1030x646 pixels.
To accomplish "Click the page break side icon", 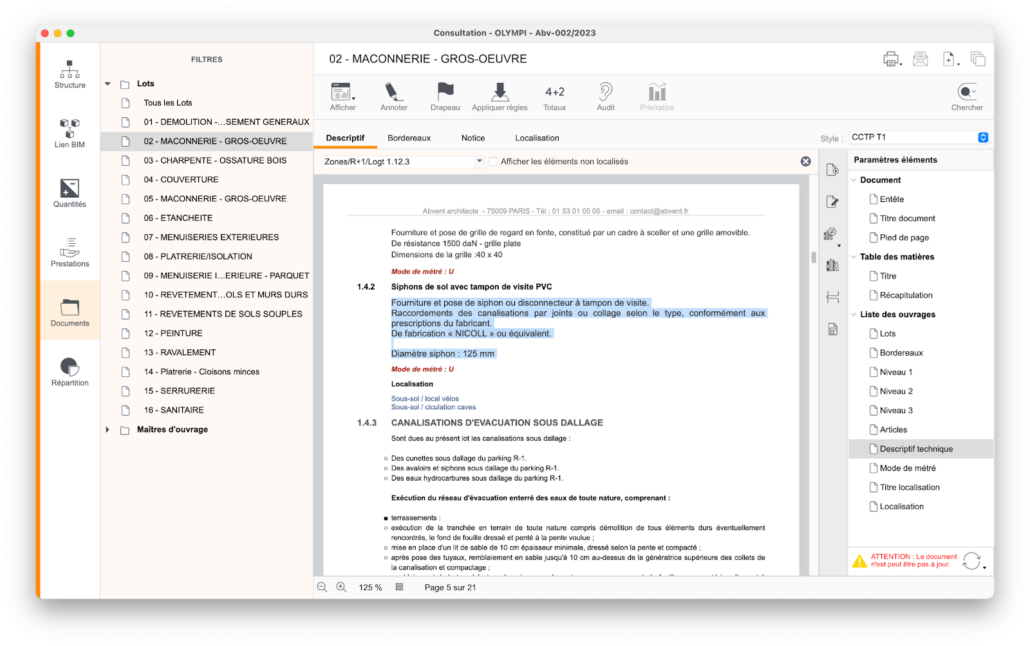I will tap(832, 297).
